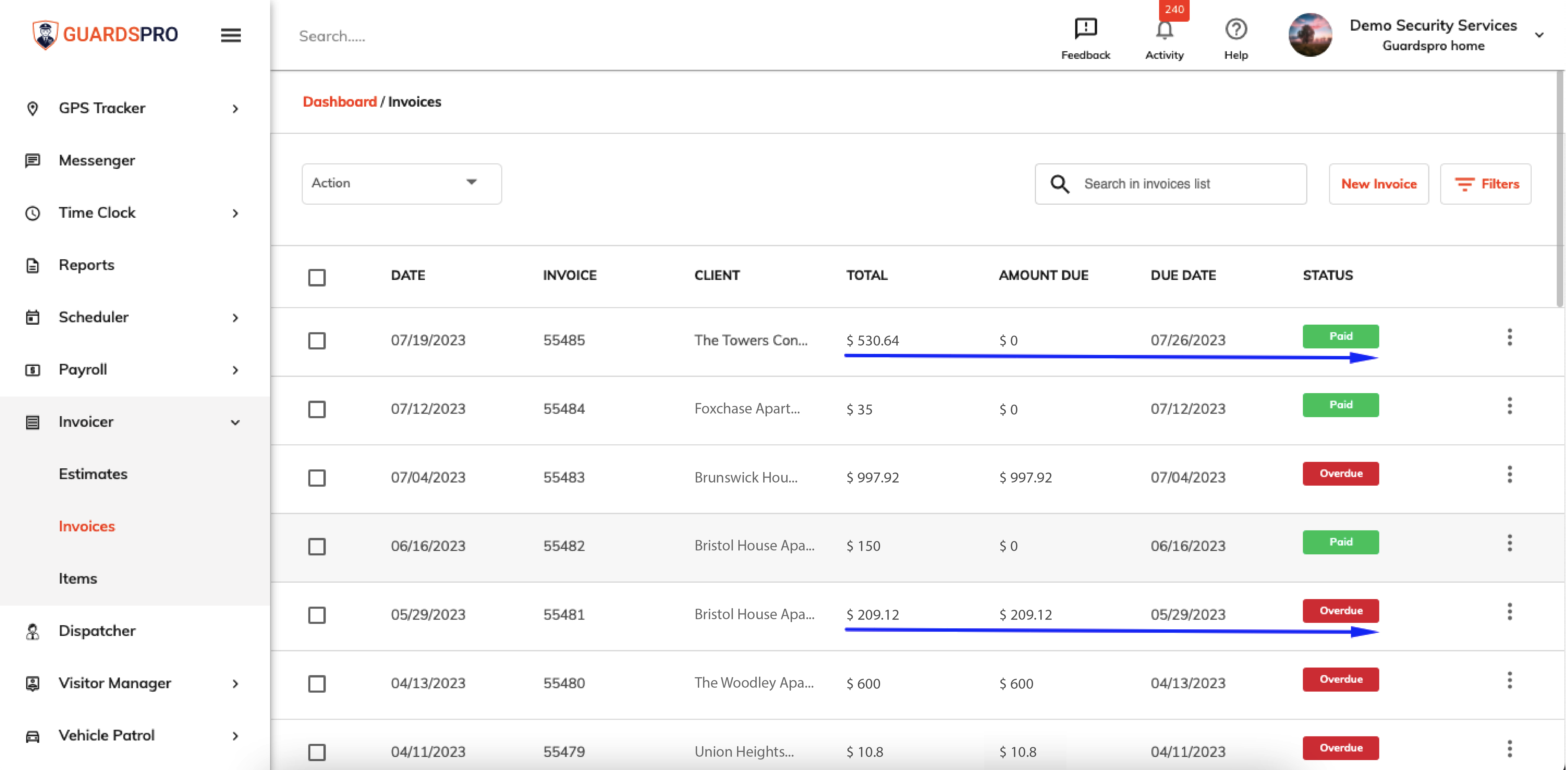Sort by the DATE column header
The image size is (1568, 770).
coord(408,276)
